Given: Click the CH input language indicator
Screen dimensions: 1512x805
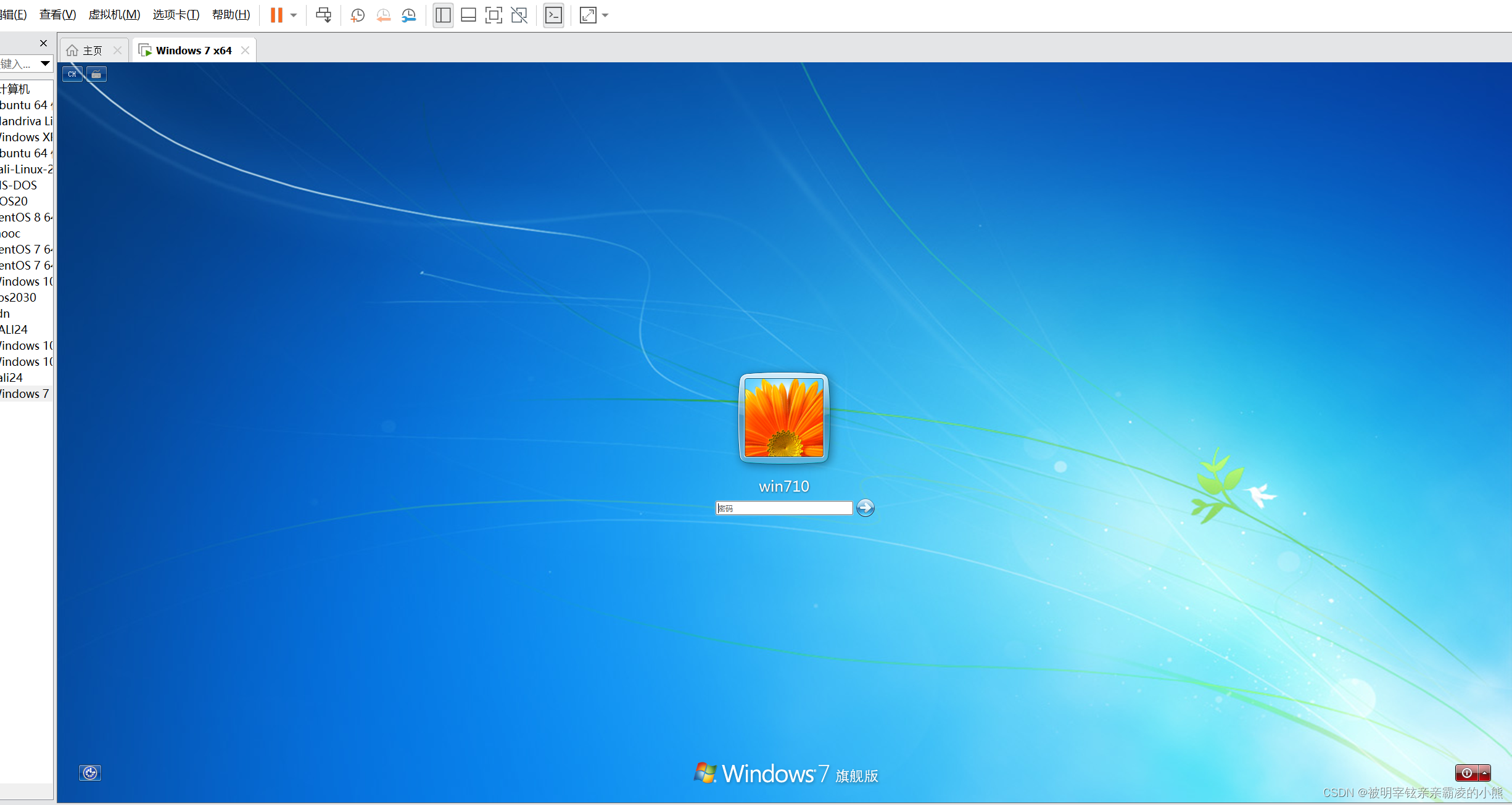Looking at the screenshot, I should coord(72,74).
